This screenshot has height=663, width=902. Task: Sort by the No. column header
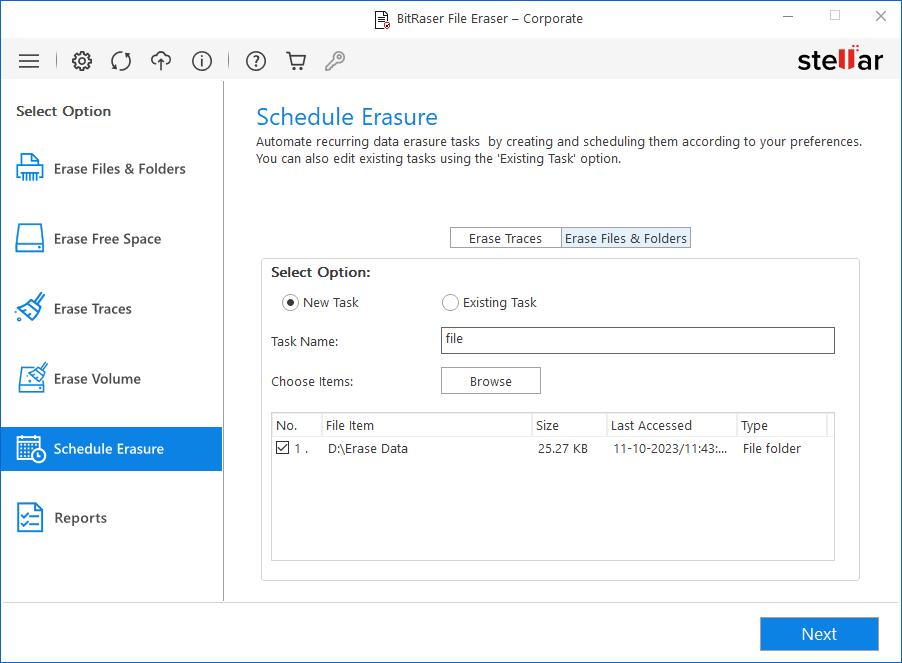coord(297,426)
